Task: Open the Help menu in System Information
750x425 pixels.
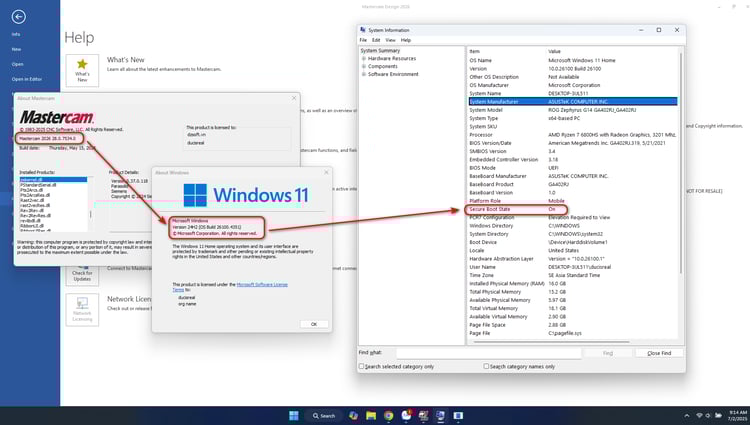Action: pyautogui.click(x=406, y=40)
